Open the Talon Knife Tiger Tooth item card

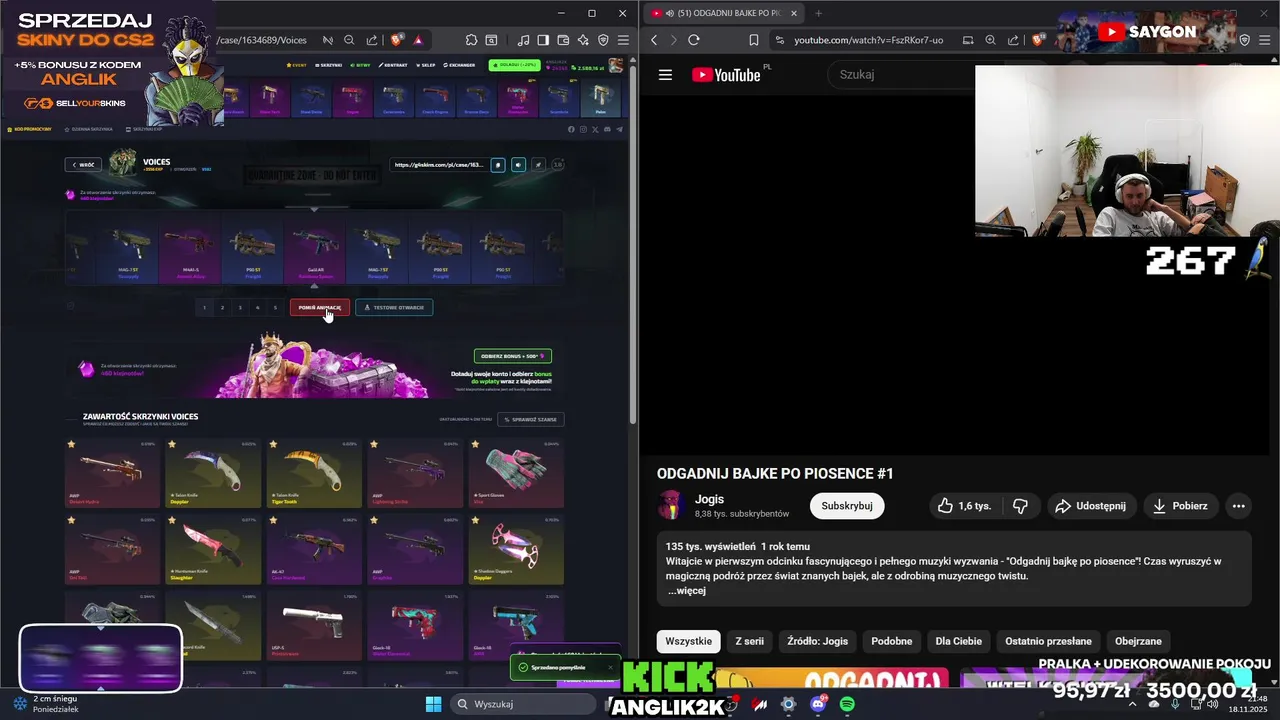314,473
